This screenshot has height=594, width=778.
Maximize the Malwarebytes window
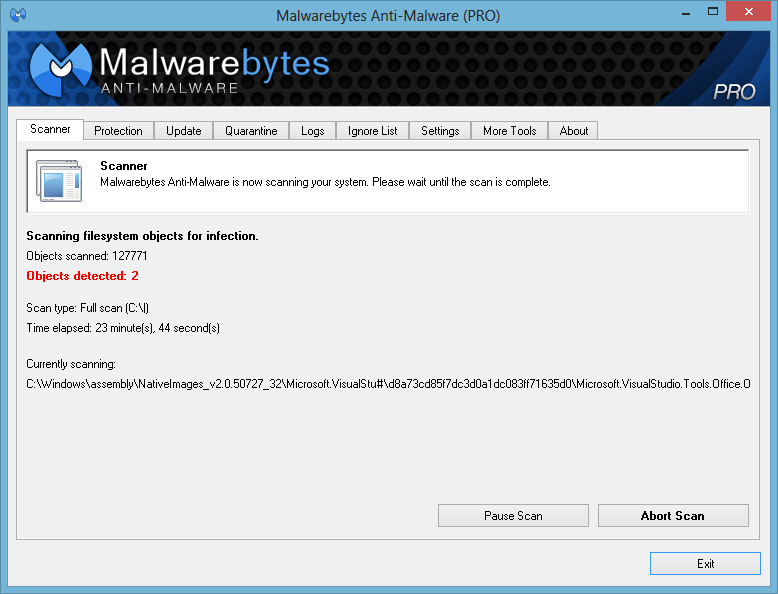(x=713, y=12)
